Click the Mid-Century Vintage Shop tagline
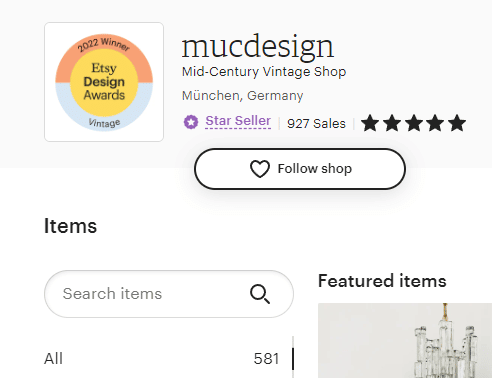This screenshot has height=378, width=492. [264, 72]
